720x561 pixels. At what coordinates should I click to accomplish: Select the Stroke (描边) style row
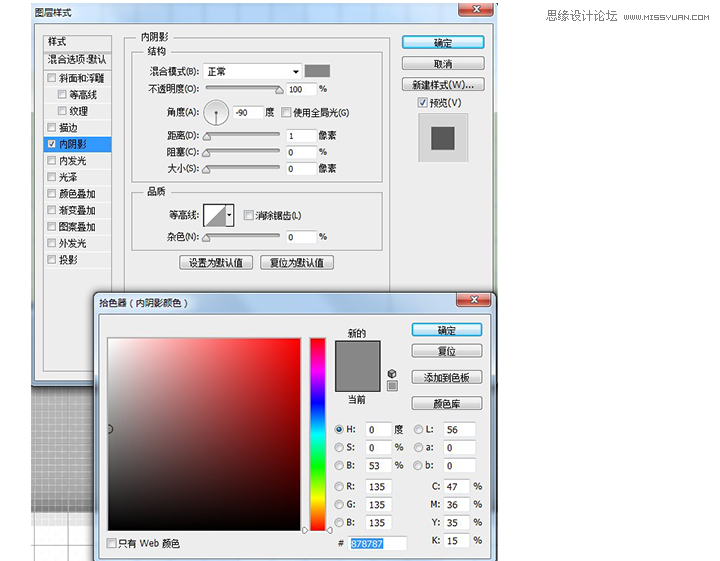(x=78, y=128)
